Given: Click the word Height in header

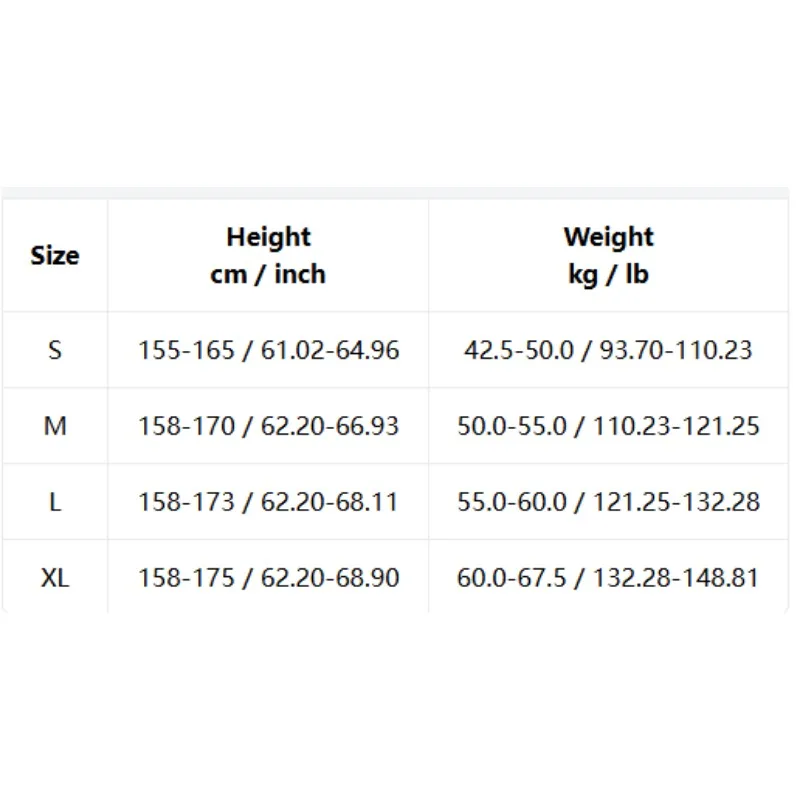Looking at the screenshot, I should tap(268, 238).
